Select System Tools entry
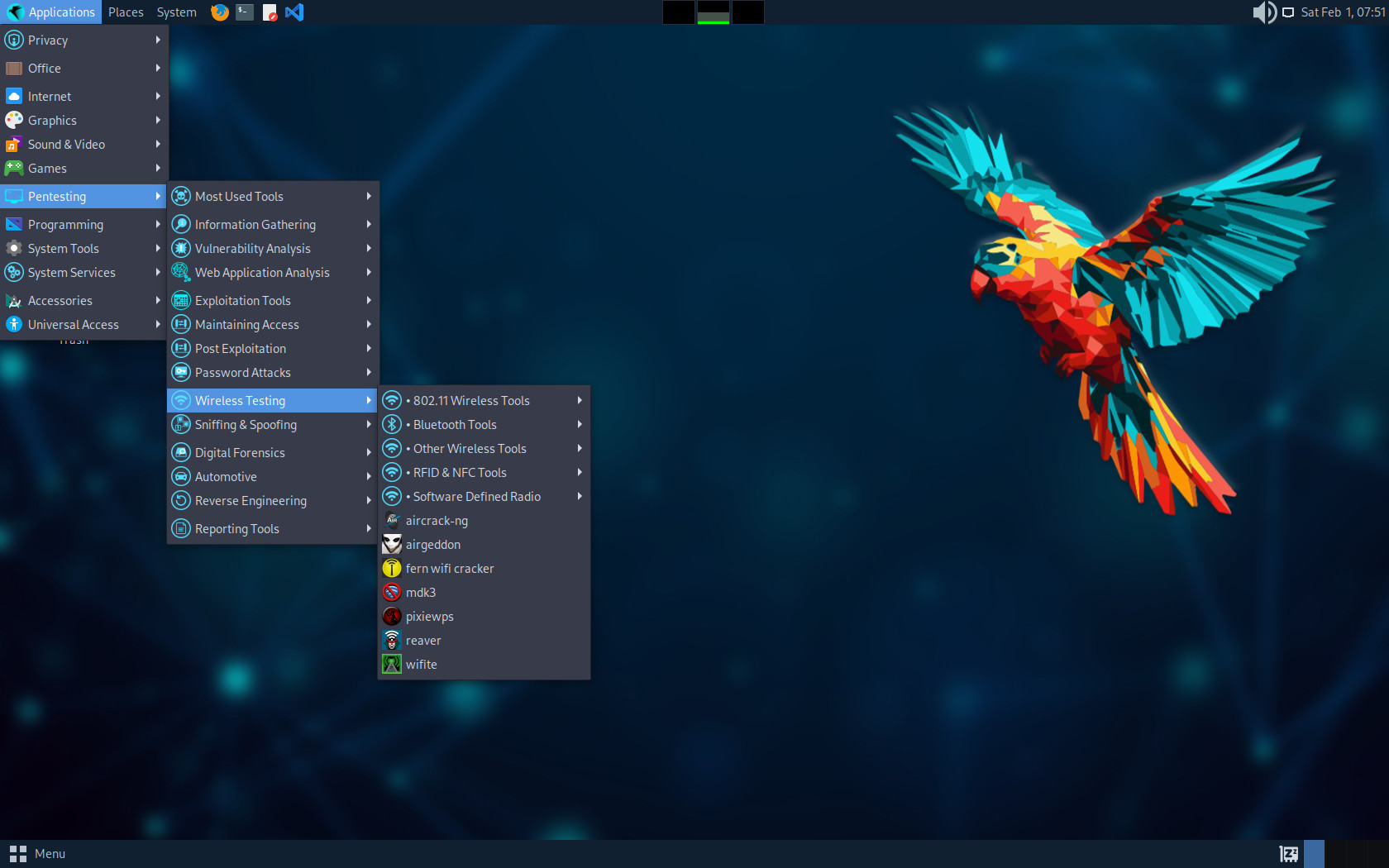This screenshot has width=1389, height=868. [84, 249]
